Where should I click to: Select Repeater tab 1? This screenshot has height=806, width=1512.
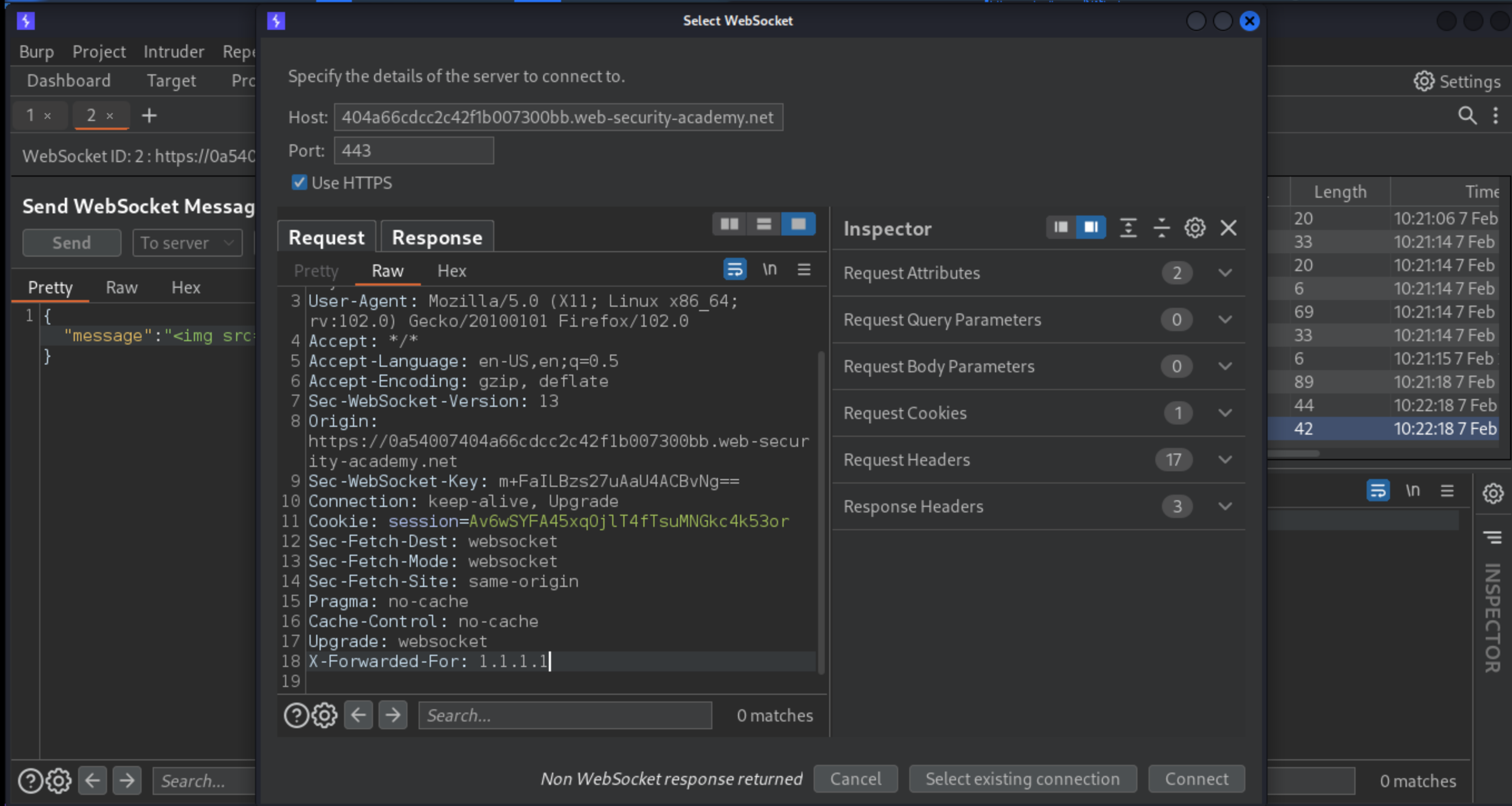(31, 115)
